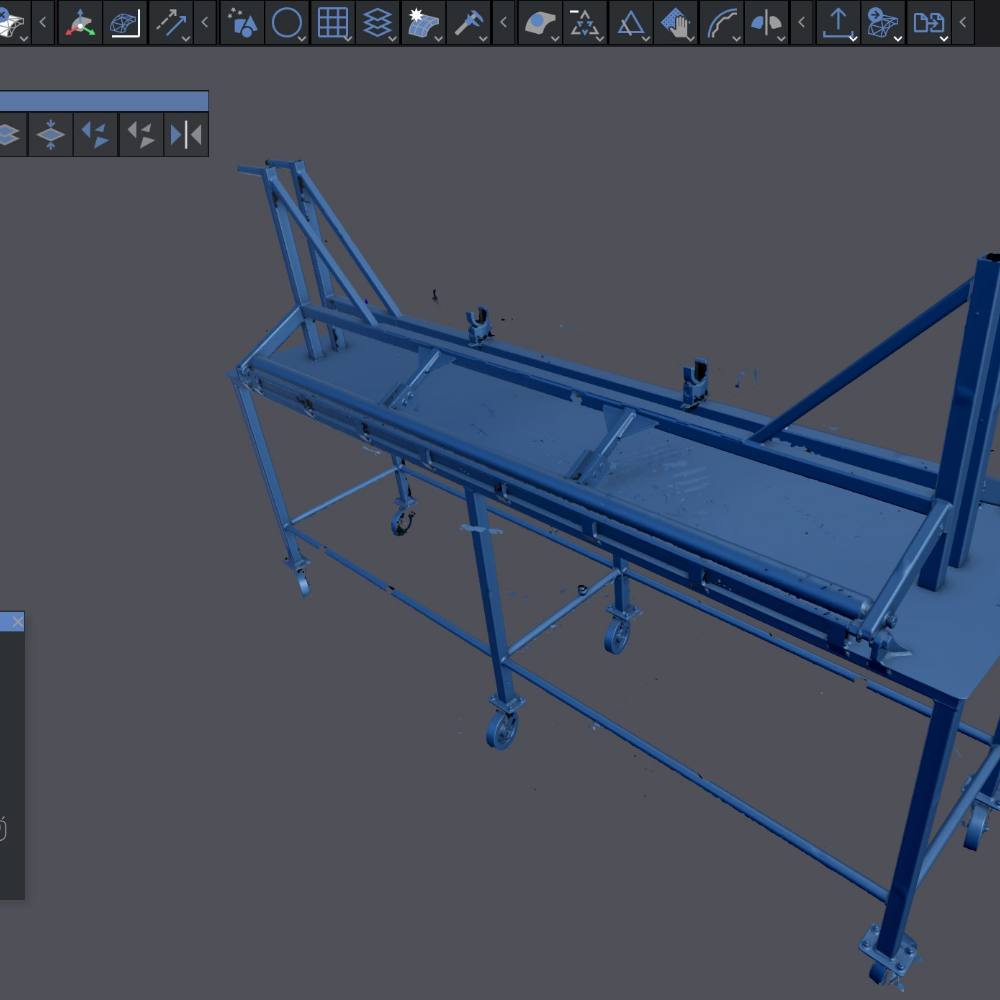Image resolution: width=1000 pixels, height=1000 pixels.
Task: Click the gray scattered triangles icon
Action: 141,135
